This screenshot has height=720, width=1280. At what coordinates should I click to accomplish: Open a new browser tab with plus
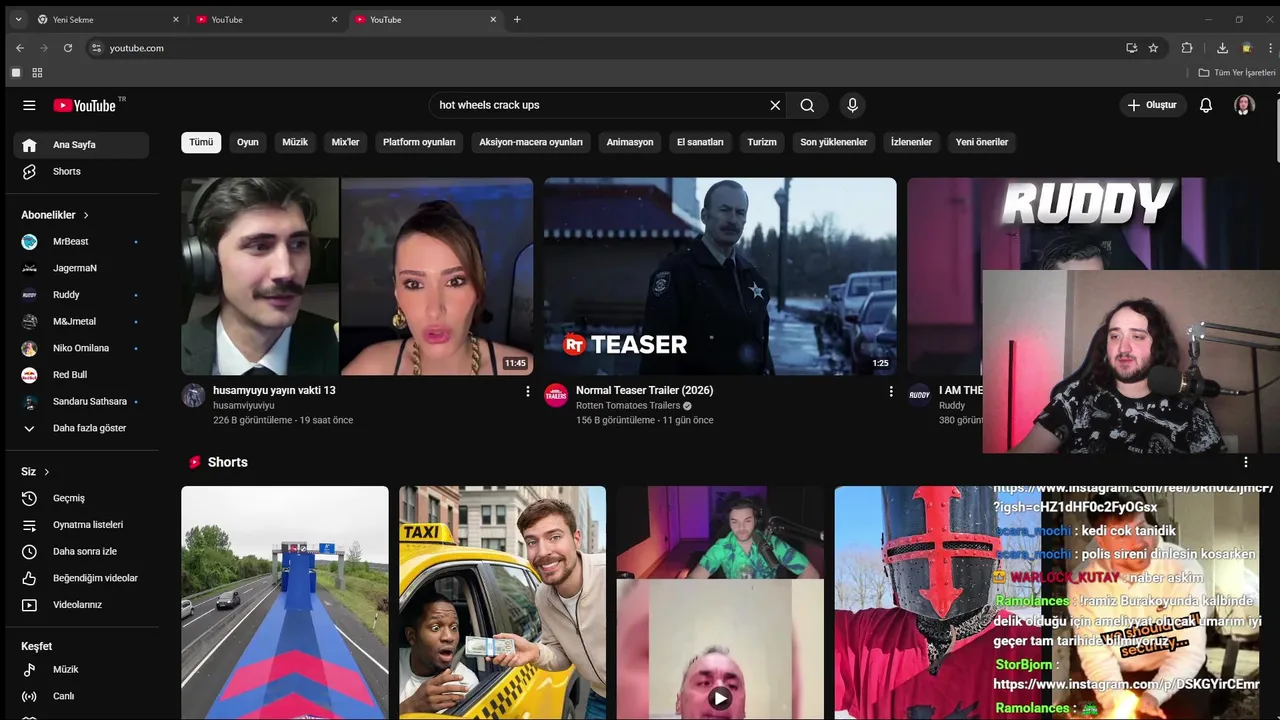point(517,19)
